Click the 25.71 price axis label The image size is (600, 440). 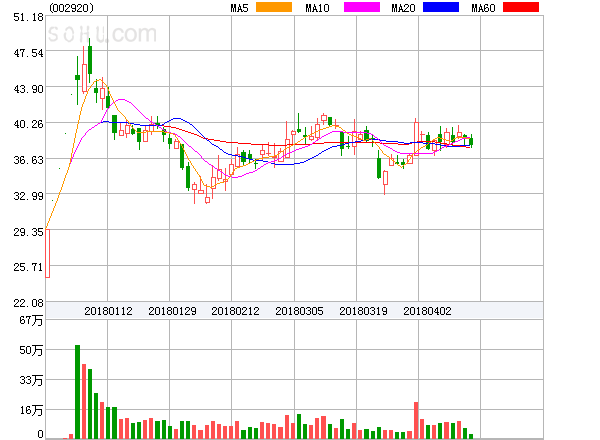pos(28,267)
